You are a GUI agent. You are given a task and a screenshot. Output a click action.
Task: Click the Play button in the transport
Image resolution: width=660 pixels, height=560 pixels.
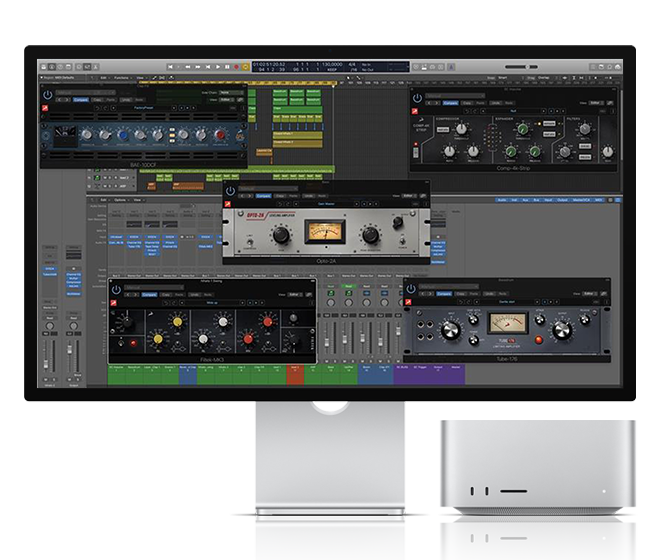click(x=218, y=67)
